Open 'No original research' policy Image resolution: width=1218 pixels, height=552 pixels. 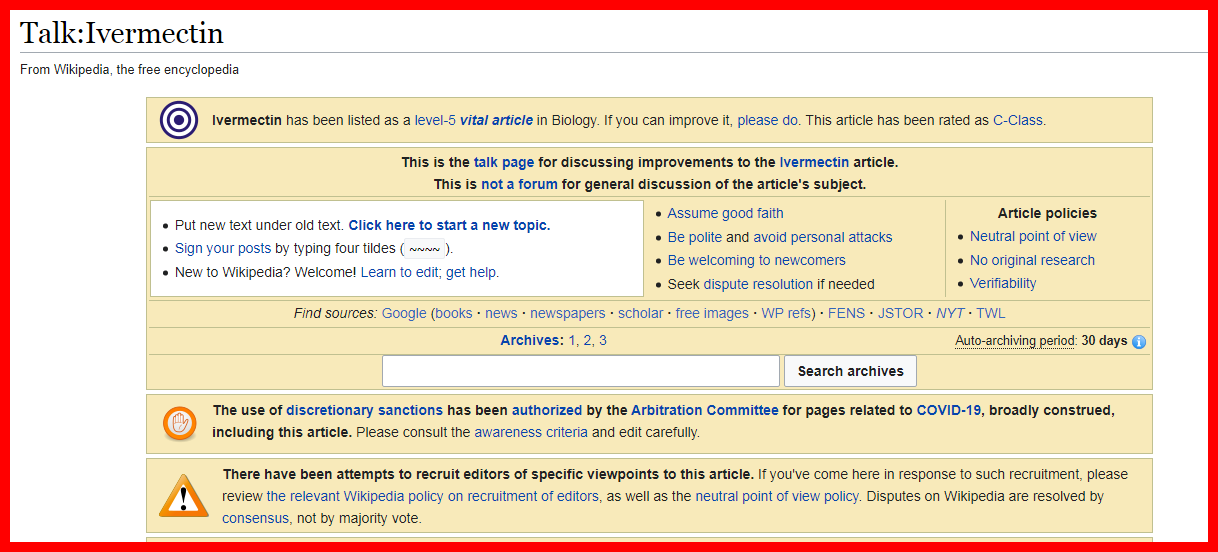point(1032,260)
